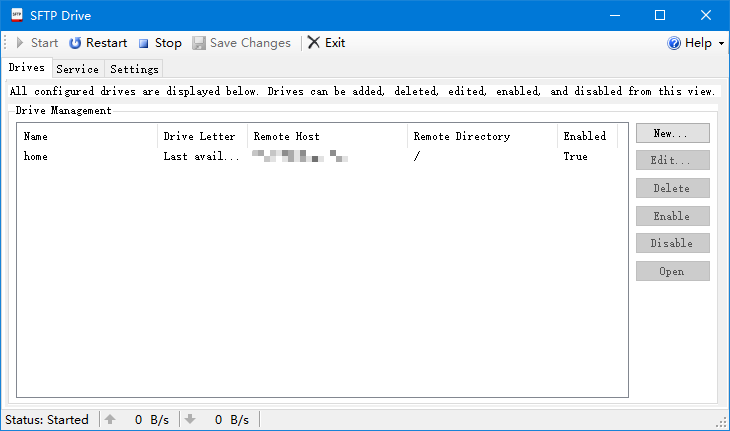This screenshot has height=431, width=730.
Task: Click the SFTP Drive title bar icon
Action: tap(16, 15)
